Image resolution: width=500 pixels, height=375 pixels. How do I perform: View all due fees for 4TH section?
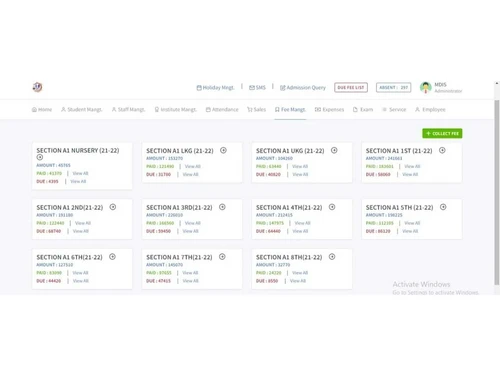click(300, 231)
